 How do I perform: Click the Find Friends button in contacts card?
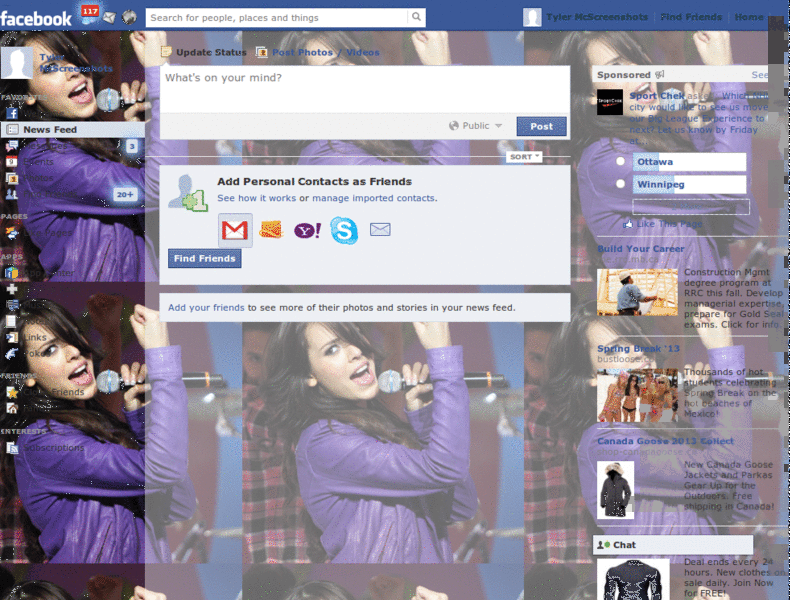click(x=205, y=259)
